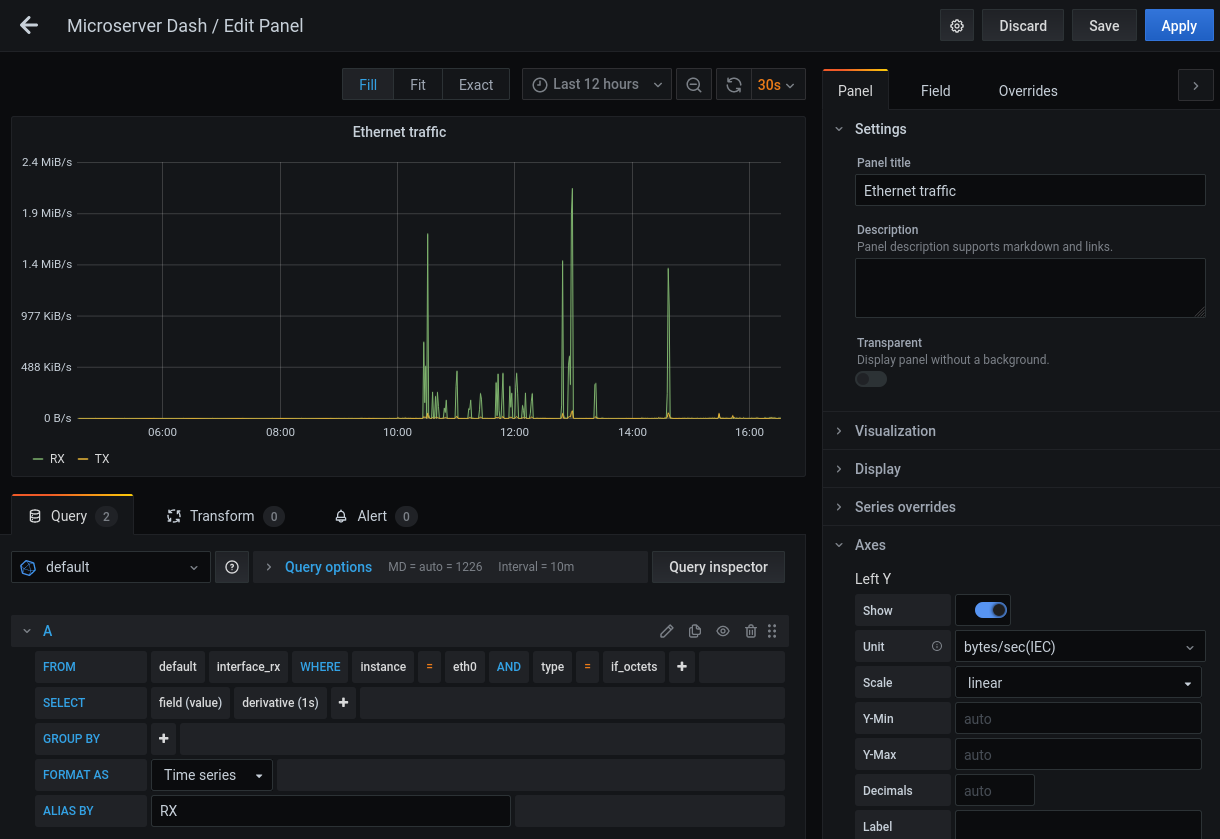This screenshot has width=1220, height=839.
Task: Click the Panel title input field
Action: click(1030, 190)
